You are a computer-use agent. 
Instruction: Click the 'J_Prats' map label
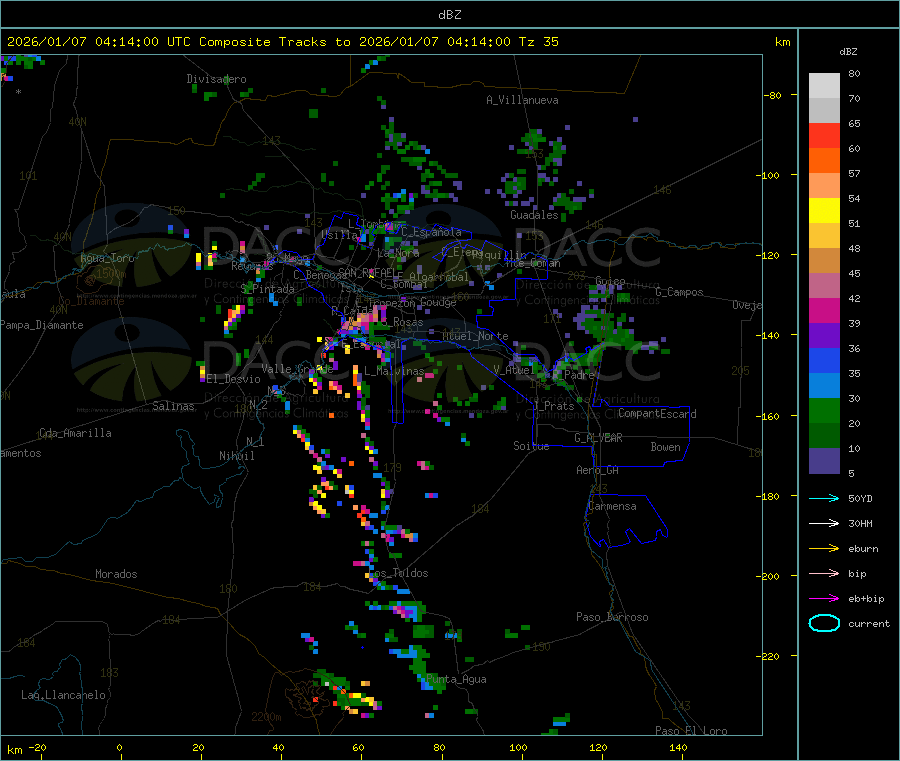click(x=553, y=406)
